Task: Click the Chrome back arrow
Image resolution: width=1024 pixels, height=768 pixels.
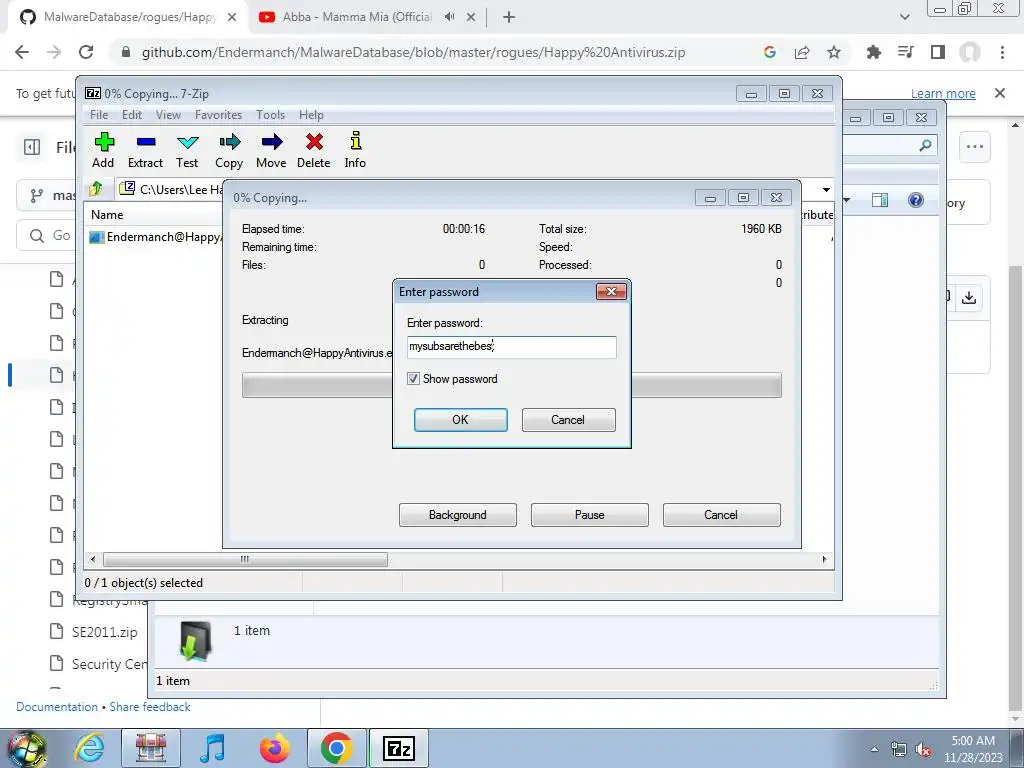Action: (x=22, y=52)
